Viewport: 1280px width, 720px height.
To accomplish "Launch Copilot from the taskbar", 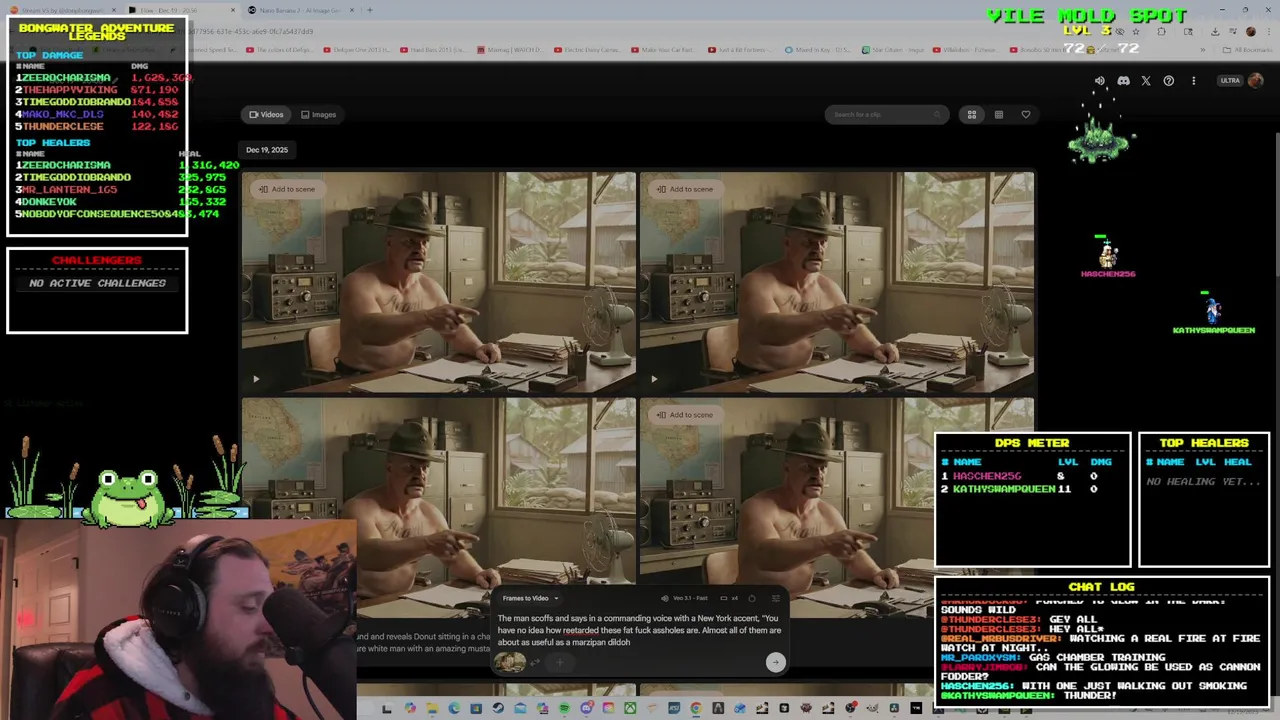I will 410,709.
